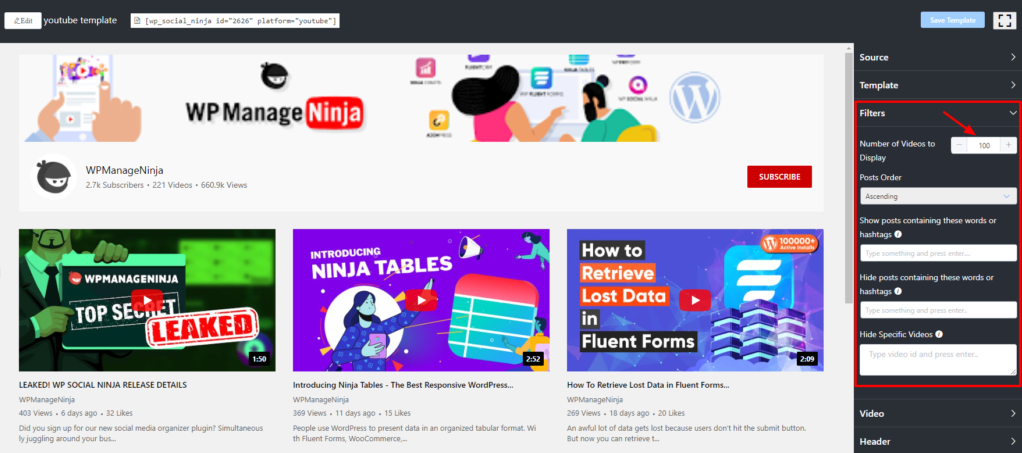Click the Hide Specific Videos input field
The width and height of the screenshot is (1022, 453).
coord(937,359)
